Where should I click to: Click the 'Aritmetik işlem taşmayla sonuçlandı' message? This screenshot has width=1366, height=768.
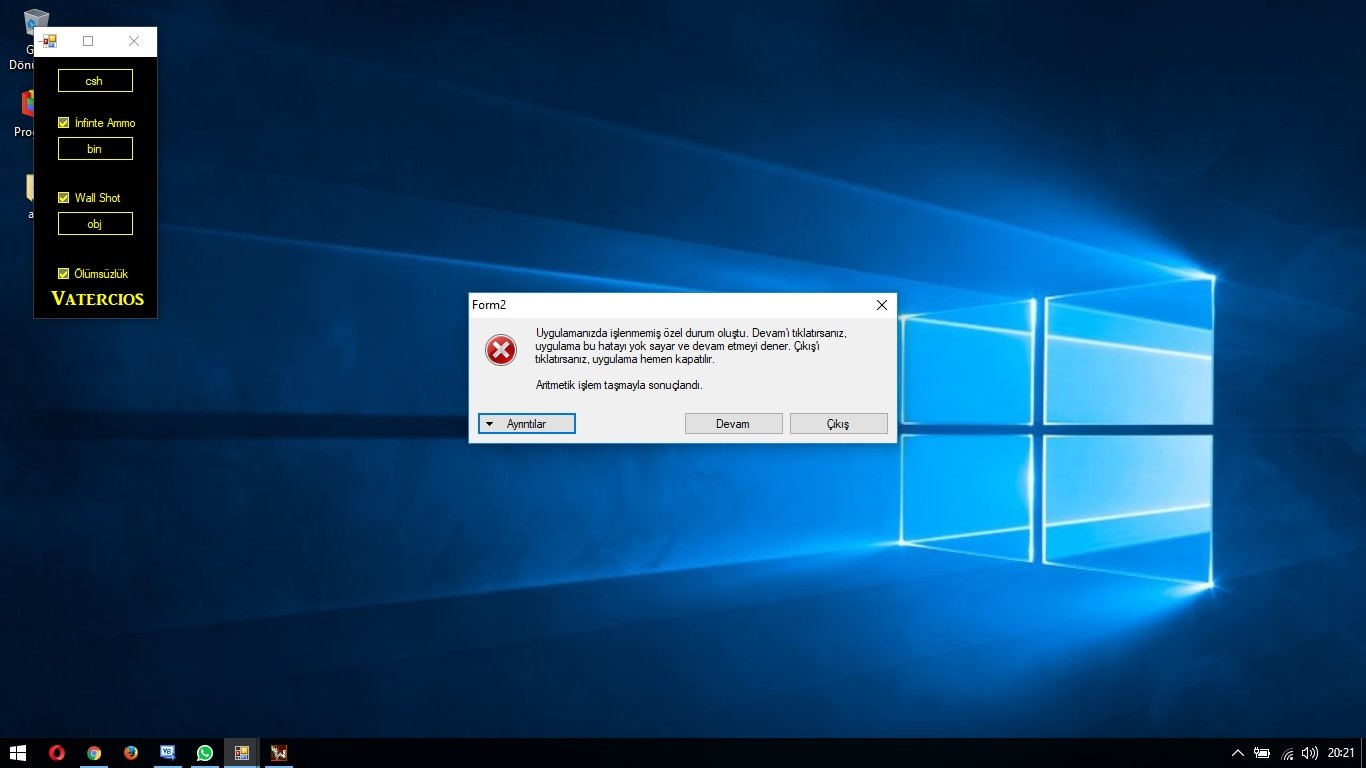[x=619, y=385]
